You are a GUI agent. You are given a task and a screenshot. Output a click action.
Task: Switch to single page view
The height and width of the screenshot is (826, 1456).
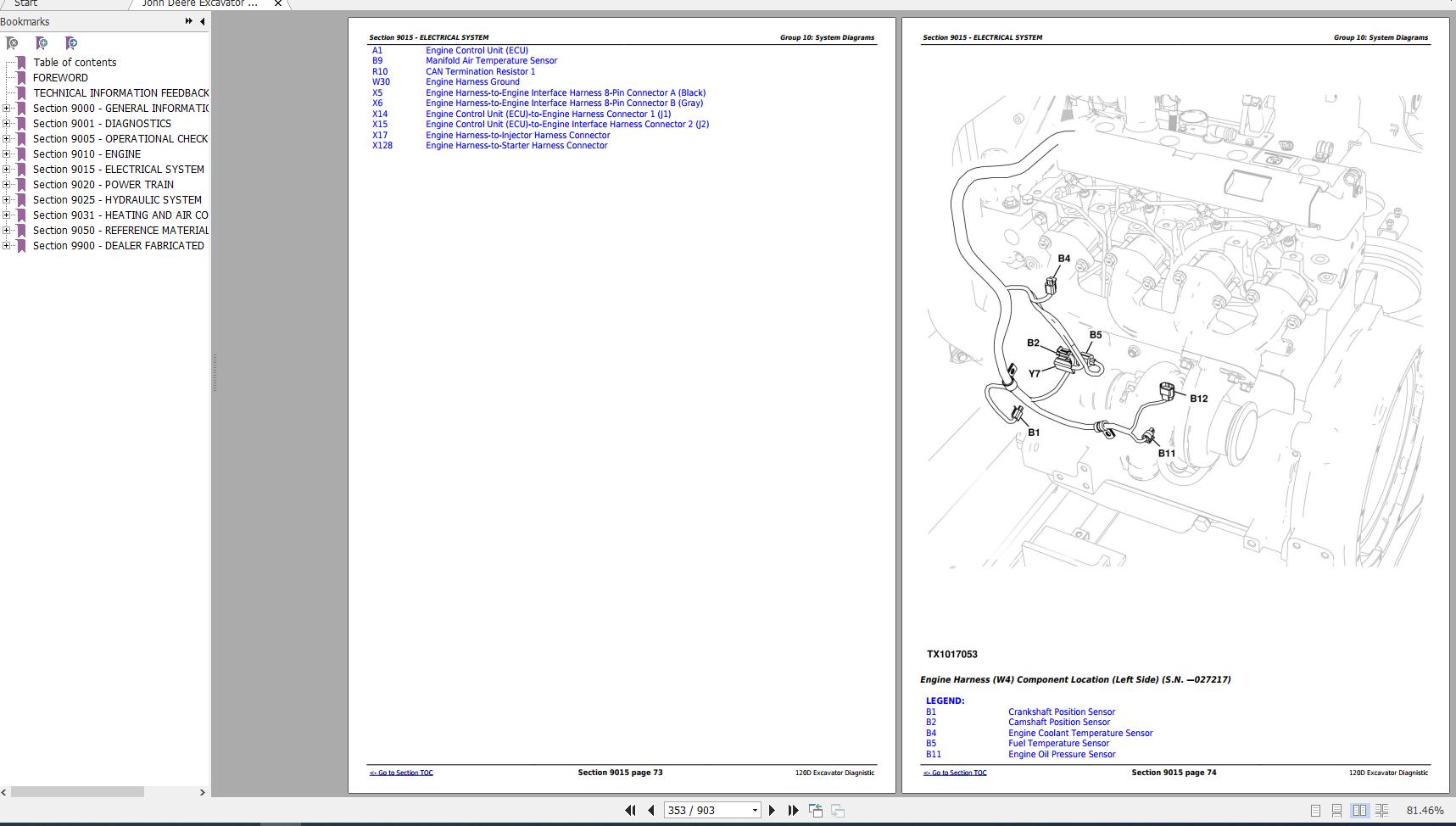coord(1315,811)
